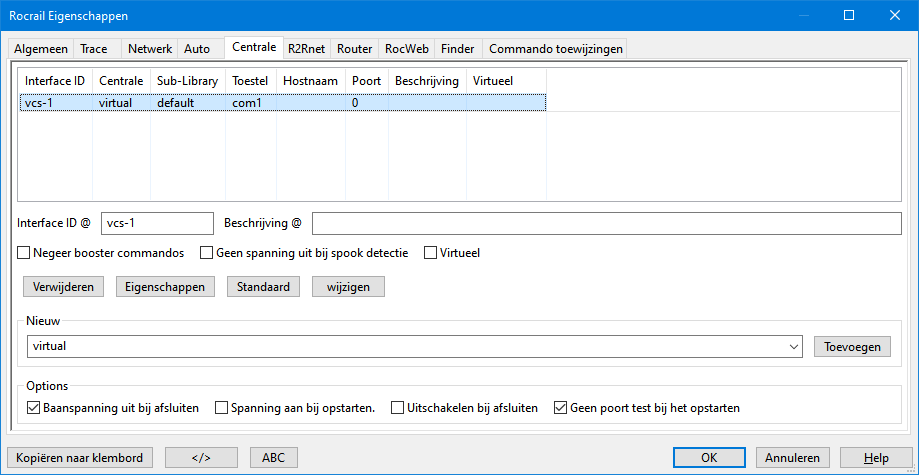
Task: Enable Spanning aan bij opstarten
Action: [x=222, y=408]
